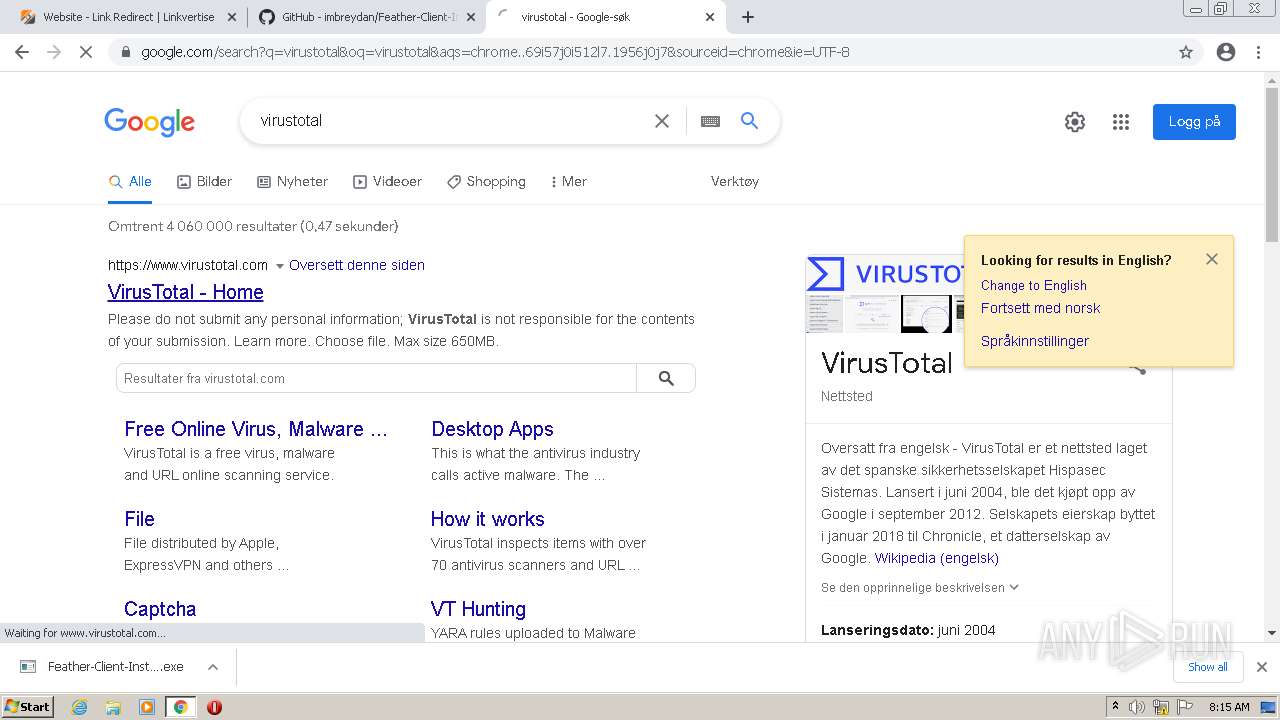The image size is (1280, 720).
Task: Submit the Google search with magnifier icon
Action: (x=749, y=121)
